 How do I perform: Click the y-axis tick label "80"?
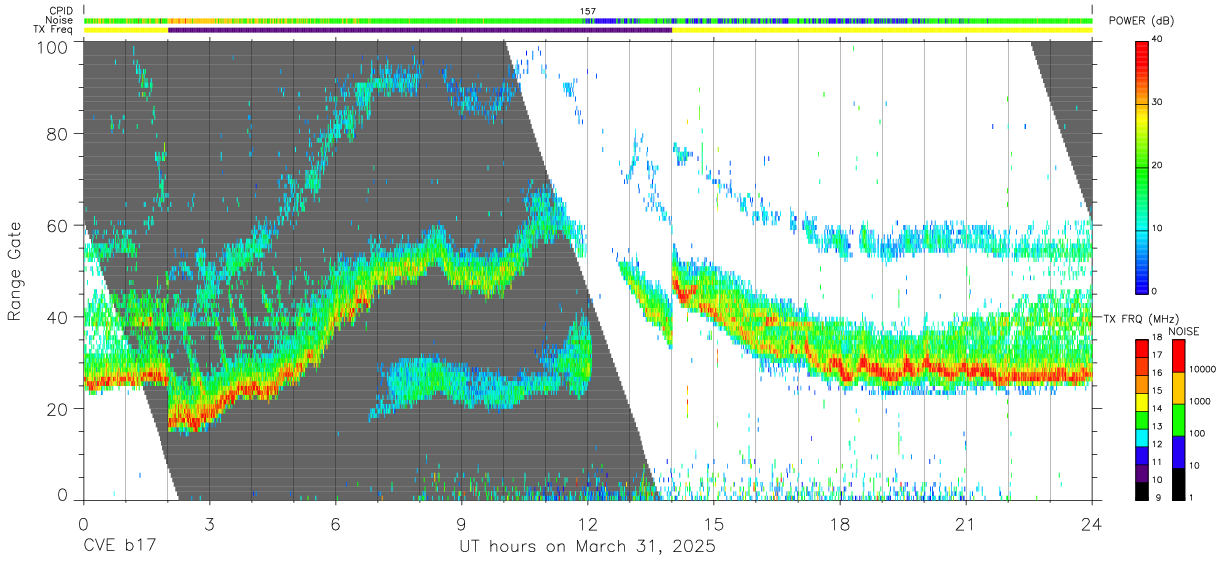pyautogui.click(x=58, y=134)
